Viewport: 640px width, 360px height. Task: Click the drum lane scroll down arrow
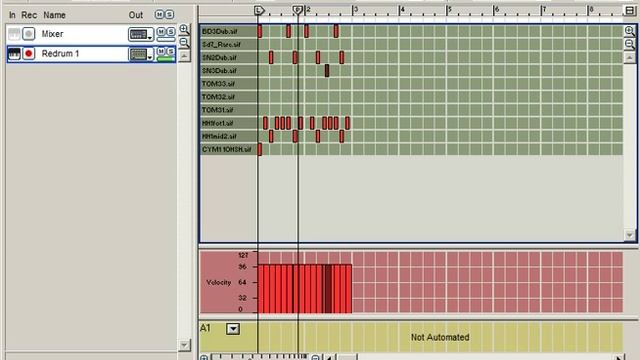(630, 235)
